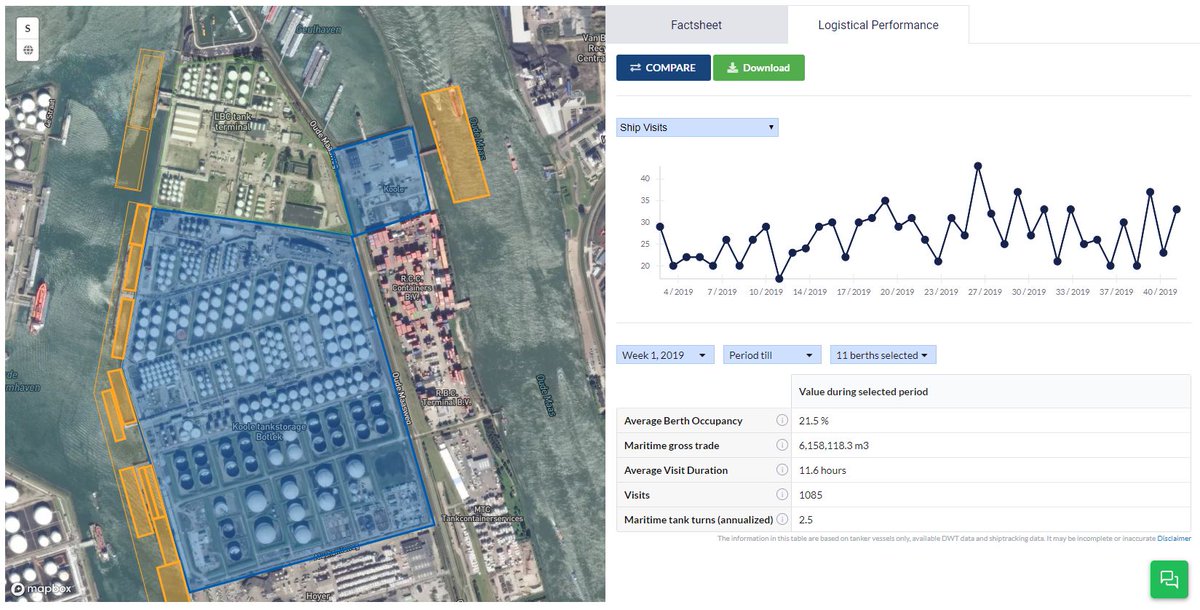Click the lowest chart point at week 11
This screenshot has width=1200, height=610.
point(779,279)
